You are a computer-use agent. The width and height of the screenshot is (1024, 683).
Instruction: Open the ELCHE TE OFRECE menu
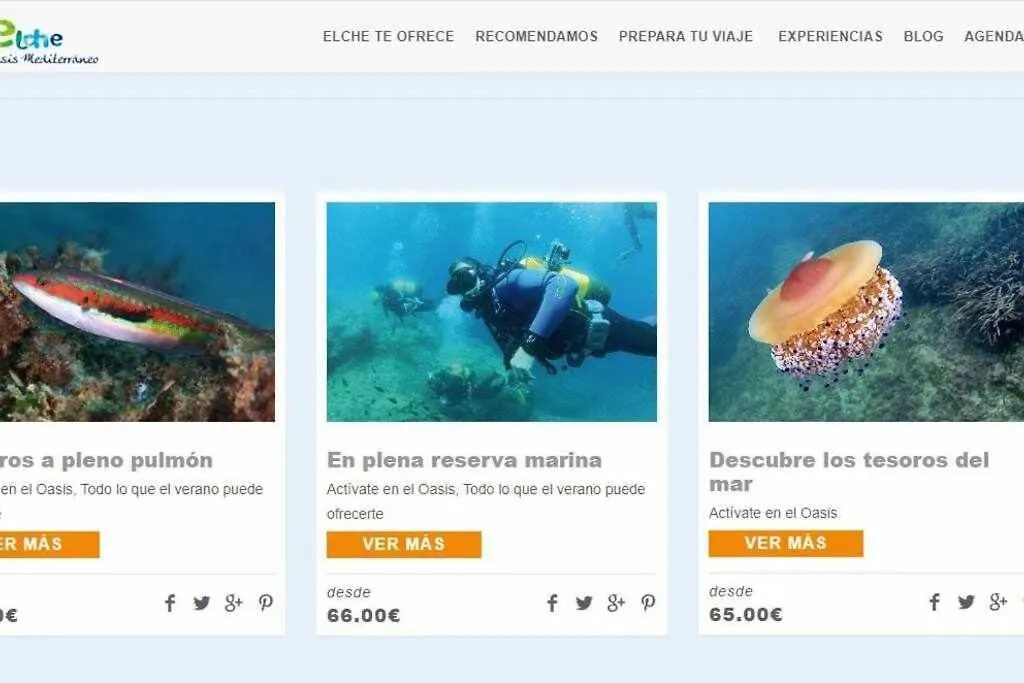388,37
